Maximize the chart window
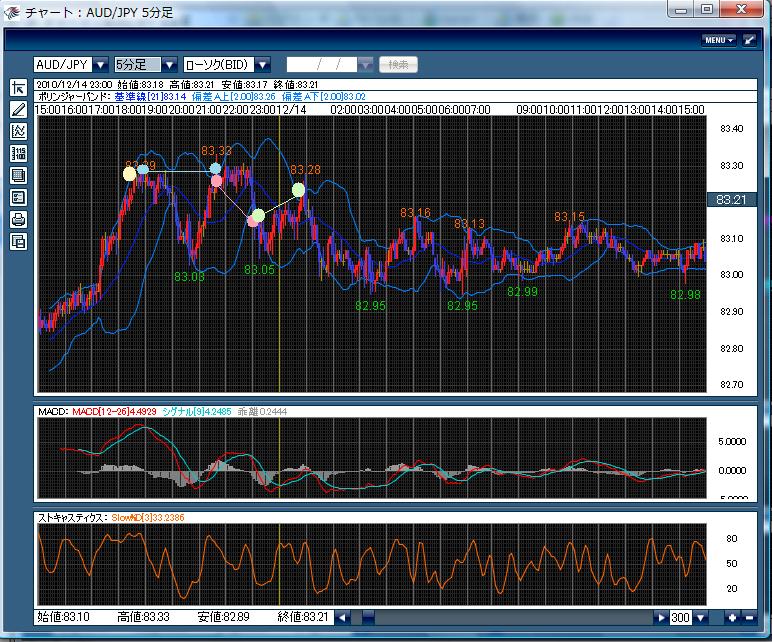 707,9
